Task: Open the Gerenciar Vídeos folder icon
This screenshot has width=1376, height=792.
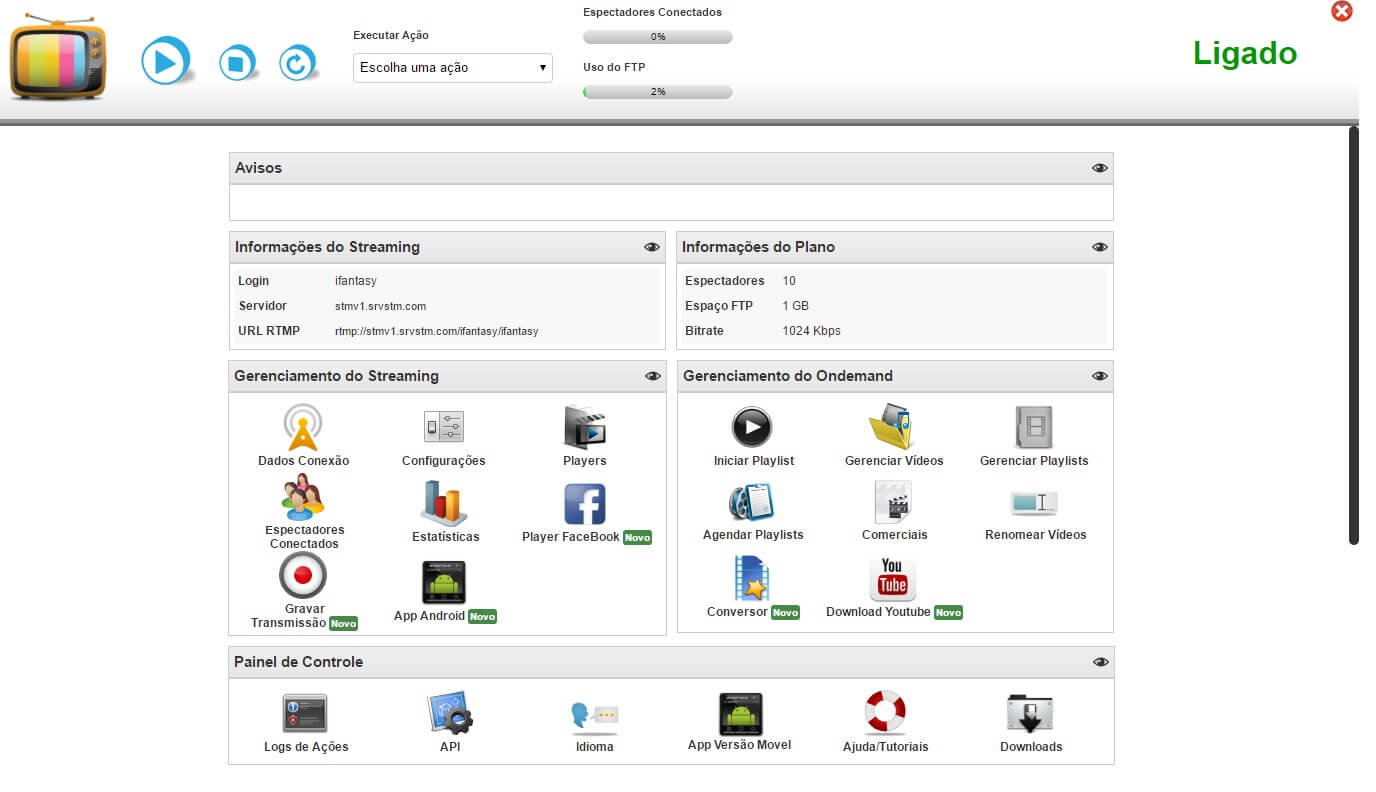Action: click(893, 428)
